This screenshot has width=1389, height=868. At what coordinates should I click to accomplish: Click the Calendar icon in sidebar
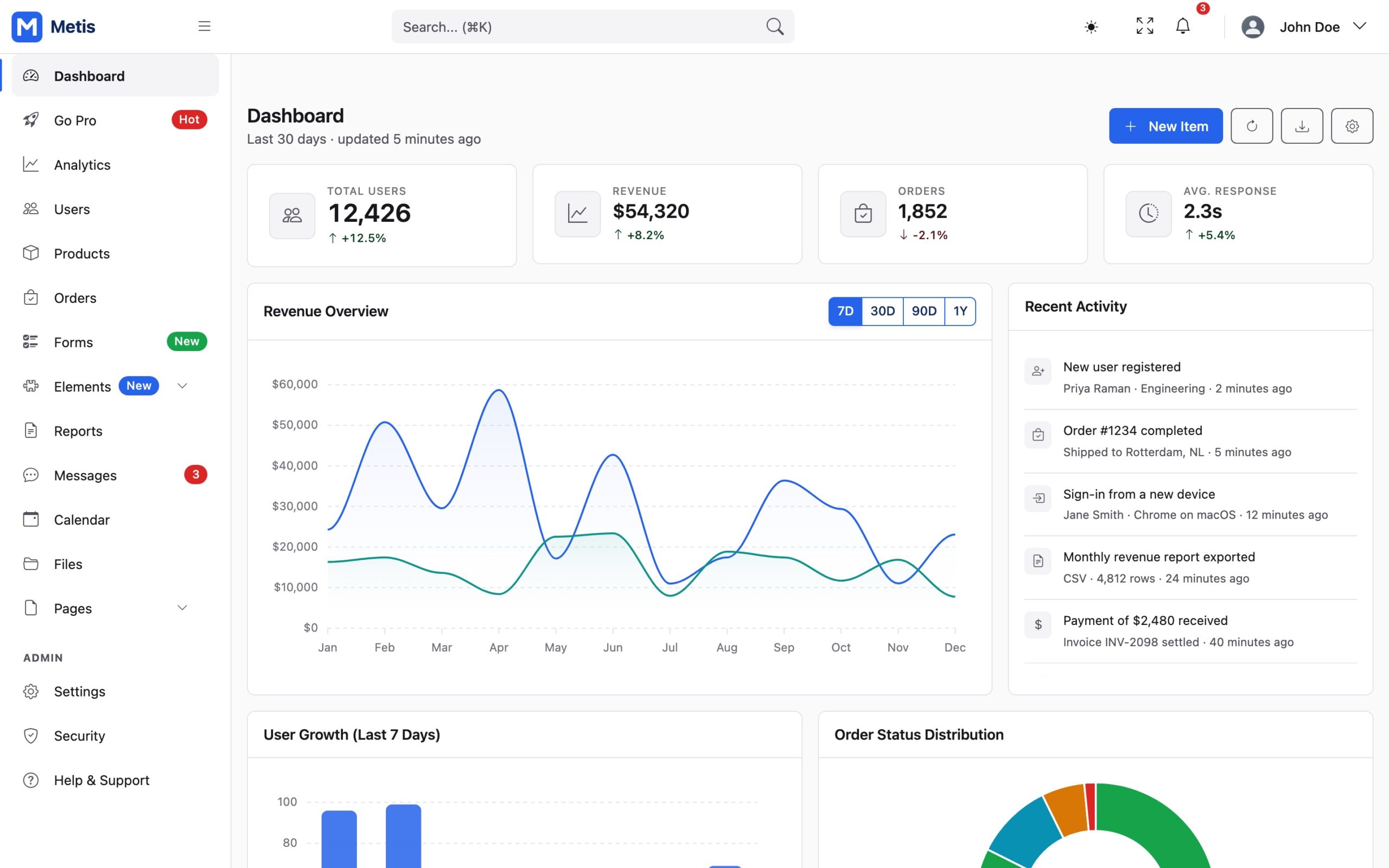click(30, 519)
